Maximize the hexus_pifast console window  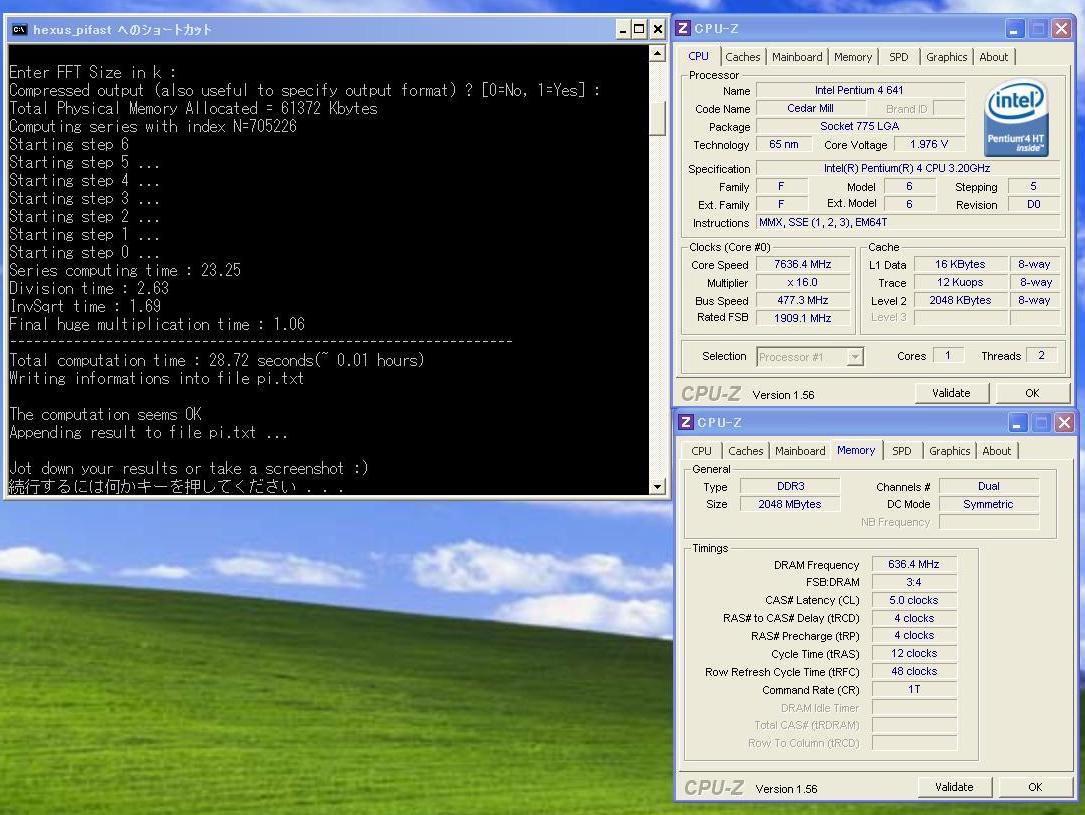coord(639,29)
